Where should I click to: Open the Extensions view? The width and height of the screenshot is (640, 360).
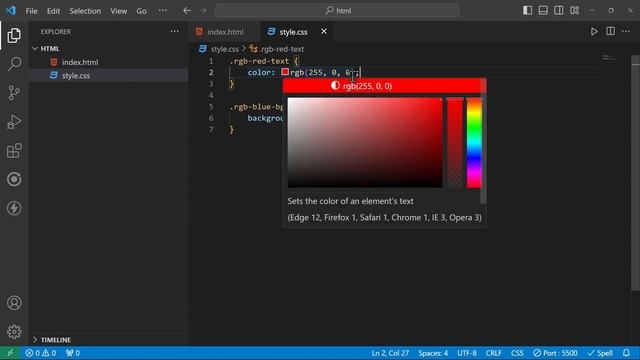(14, 151)
